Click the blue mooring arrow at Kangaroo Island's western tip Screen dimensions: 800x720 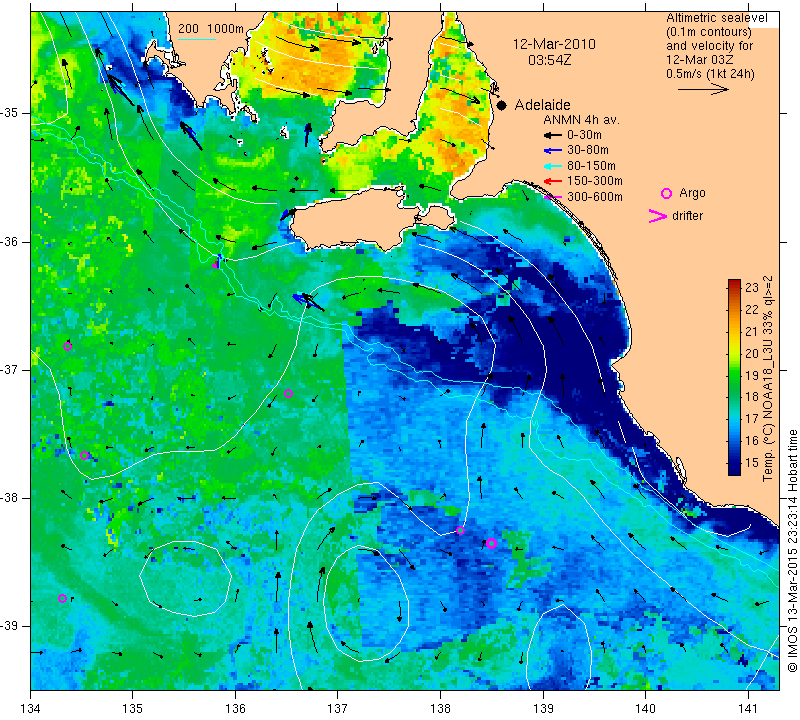(287, 214)
